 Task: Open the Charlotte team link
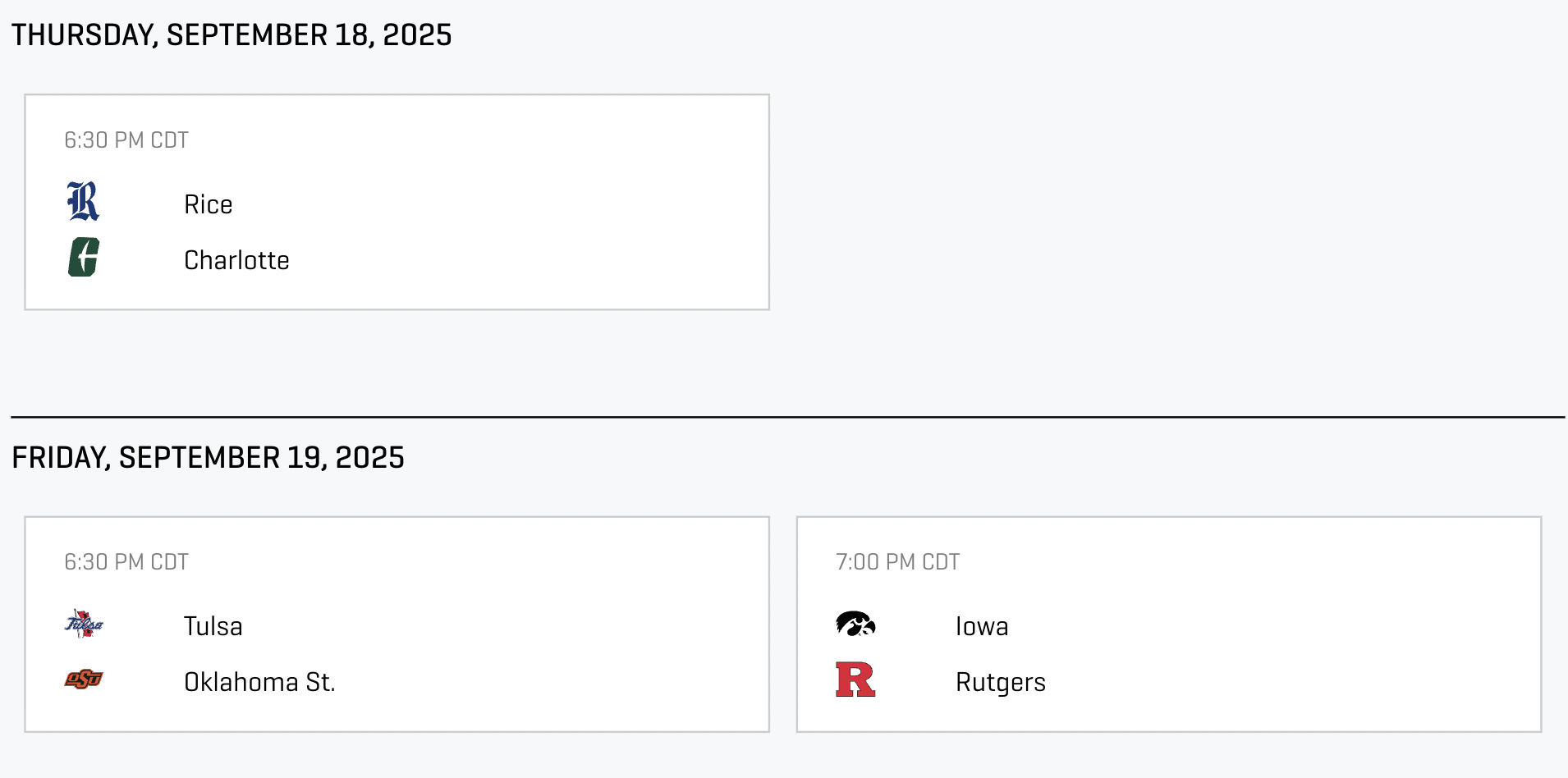pyautogui.click(x=236, y=260)
